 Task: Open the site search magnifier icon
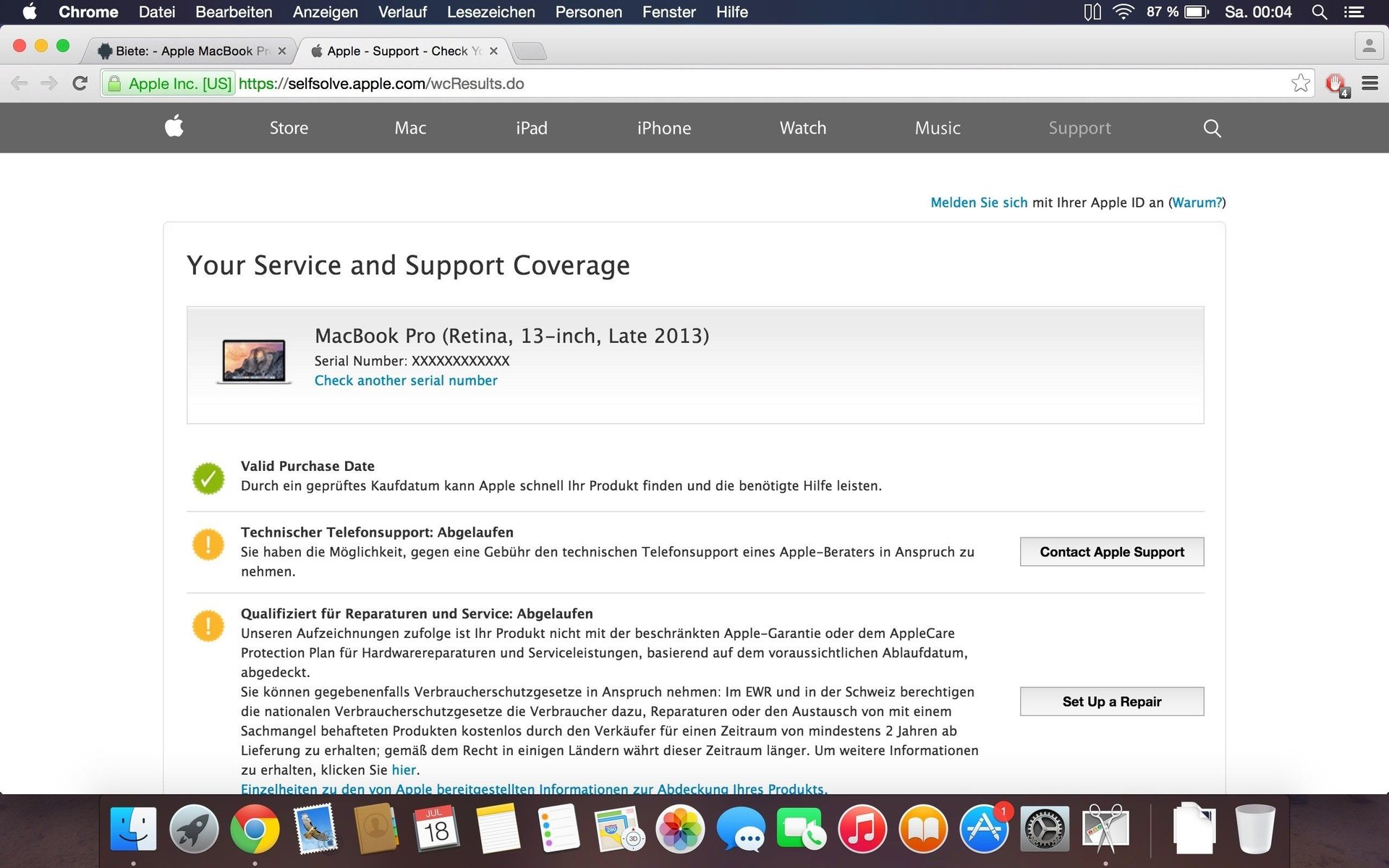(x=1212, y=128)
